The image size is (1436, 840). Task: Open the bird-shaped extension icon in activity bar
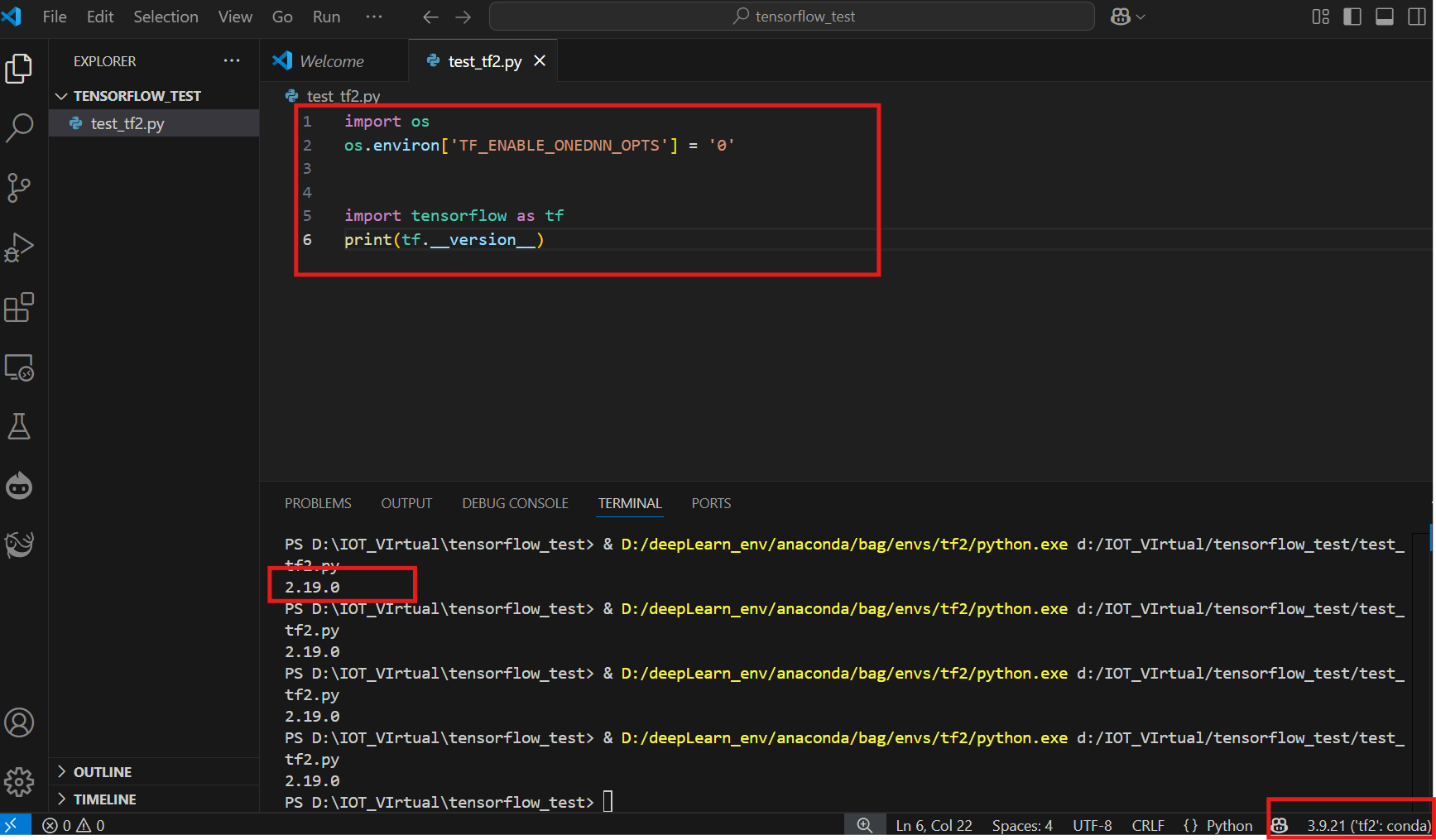click(19, 545)
